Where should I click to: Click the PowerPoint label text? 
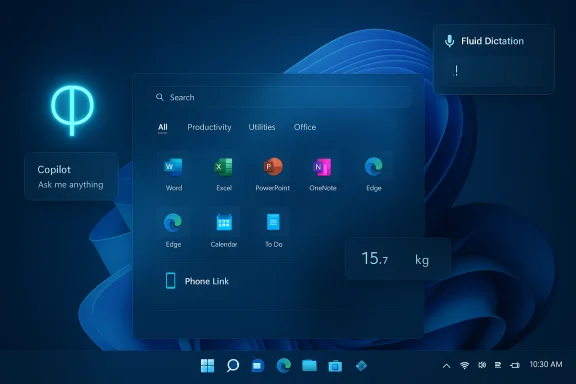coord(273,188)
